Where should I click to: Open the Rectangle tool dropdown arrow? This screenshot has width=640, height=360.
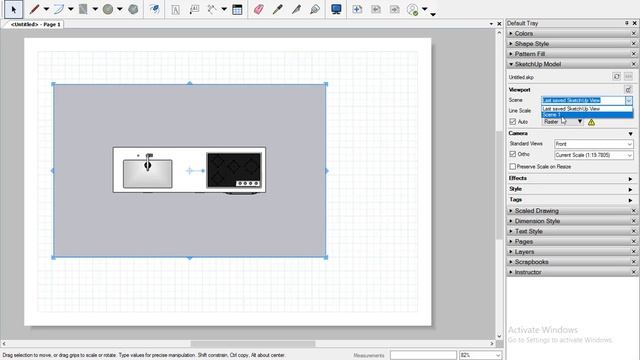coord(95,9)
